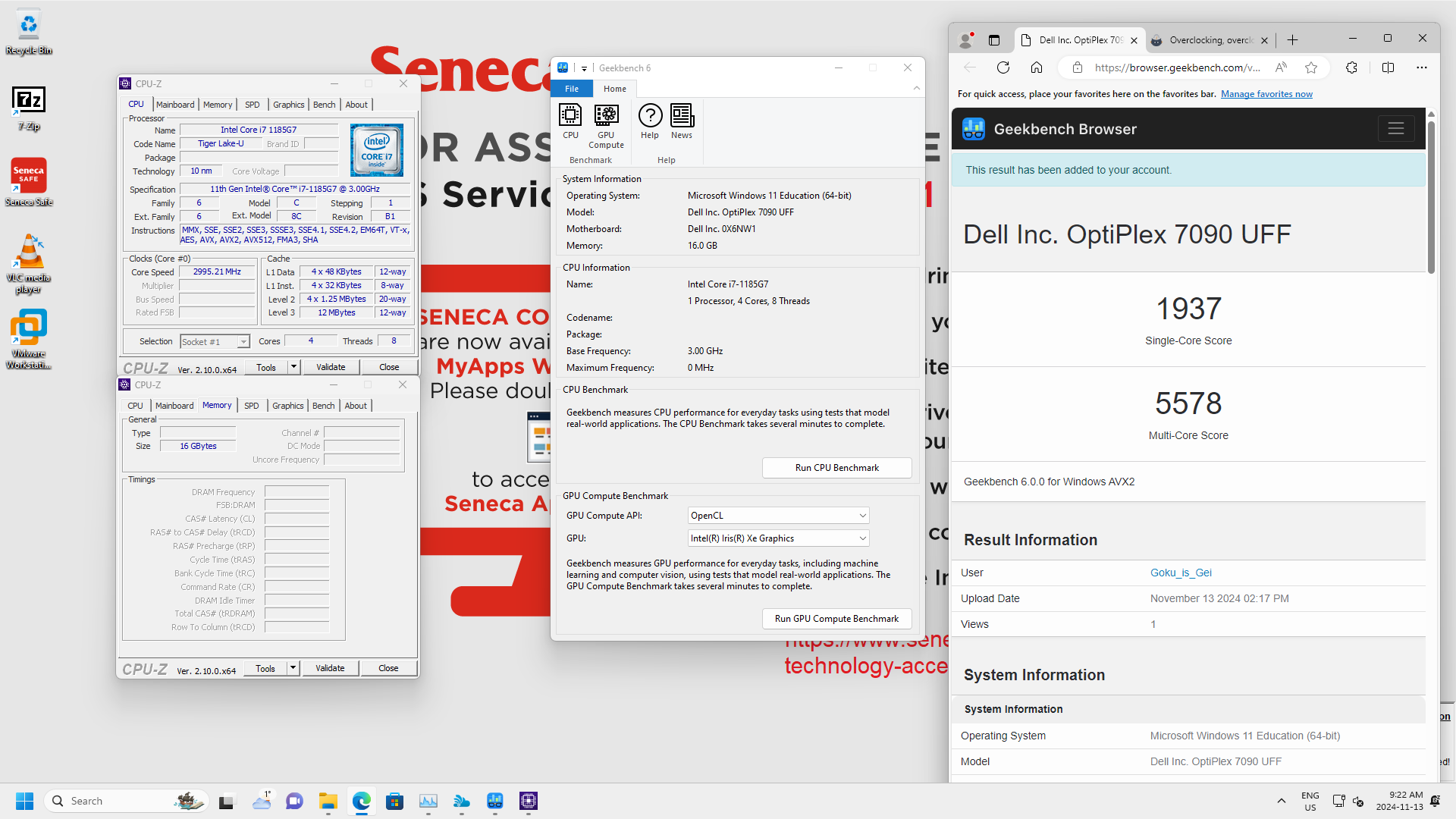
Task: Open Windows Start menu
Action: (25, 801)
